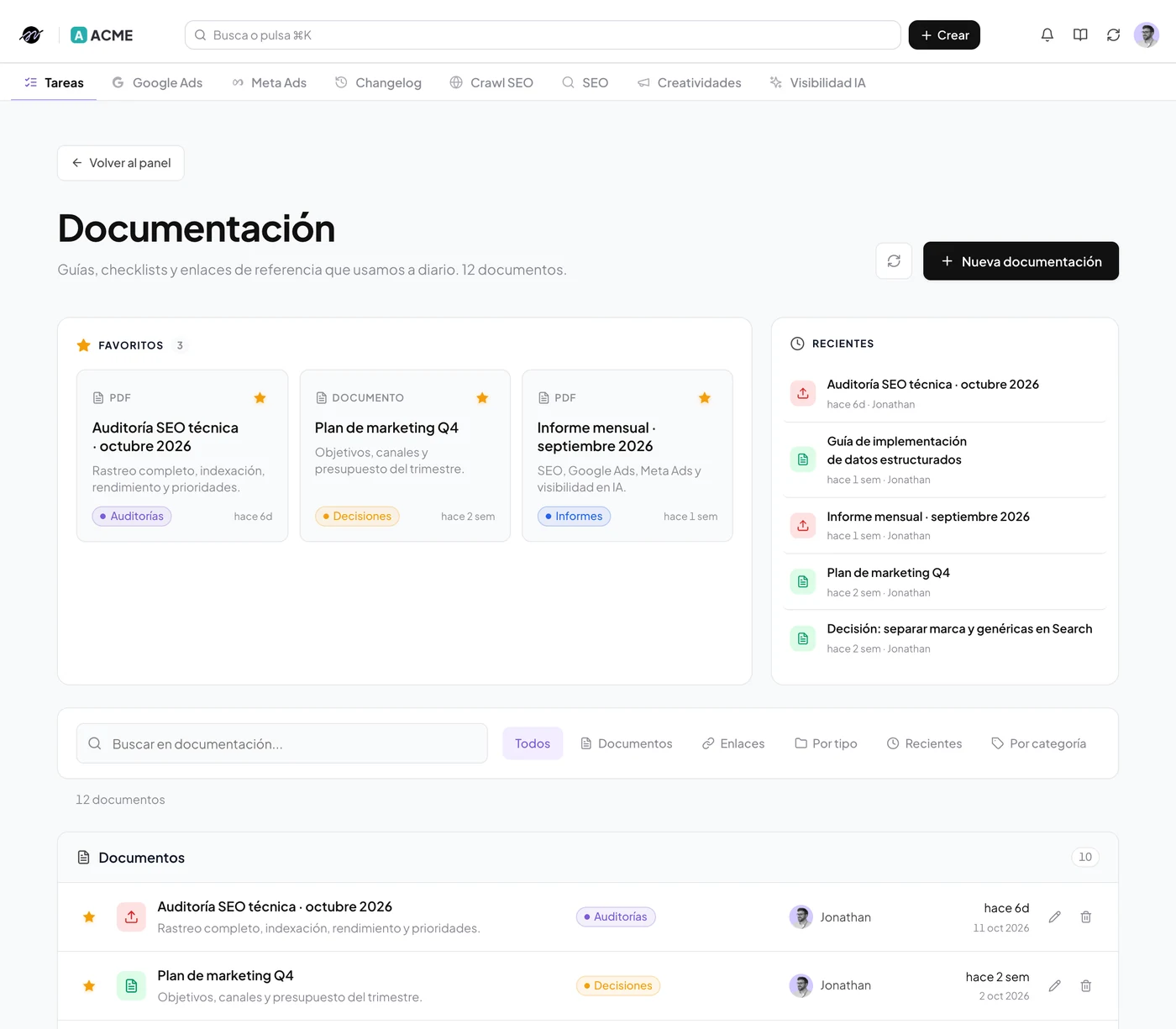Open the notifications bell
The height and width of the screenshot is (1029, 1176).
(x=1047, y=35)
